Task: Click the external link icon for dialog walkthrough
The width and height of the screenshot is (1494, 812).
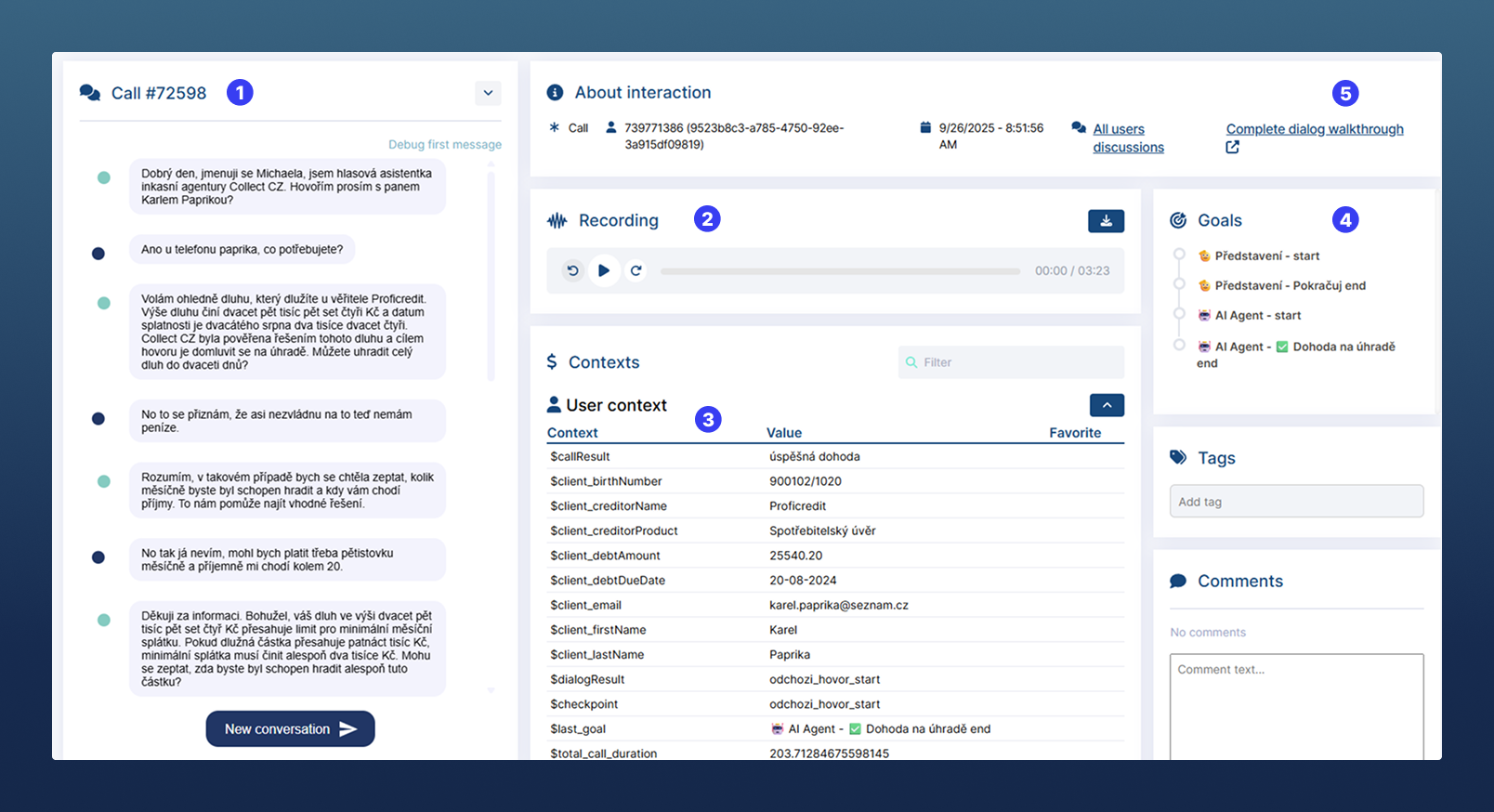Action: 1232,147
